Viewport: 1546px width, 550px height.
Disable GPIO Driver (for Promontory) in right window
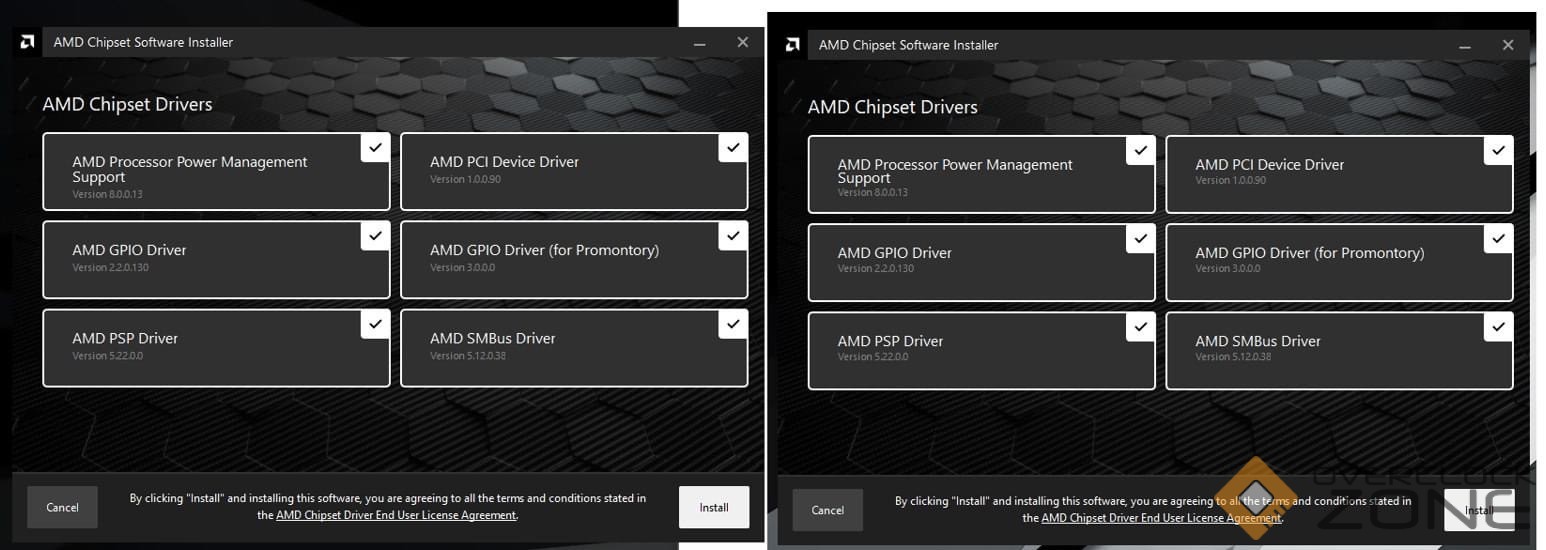[x=1497, y=239]
